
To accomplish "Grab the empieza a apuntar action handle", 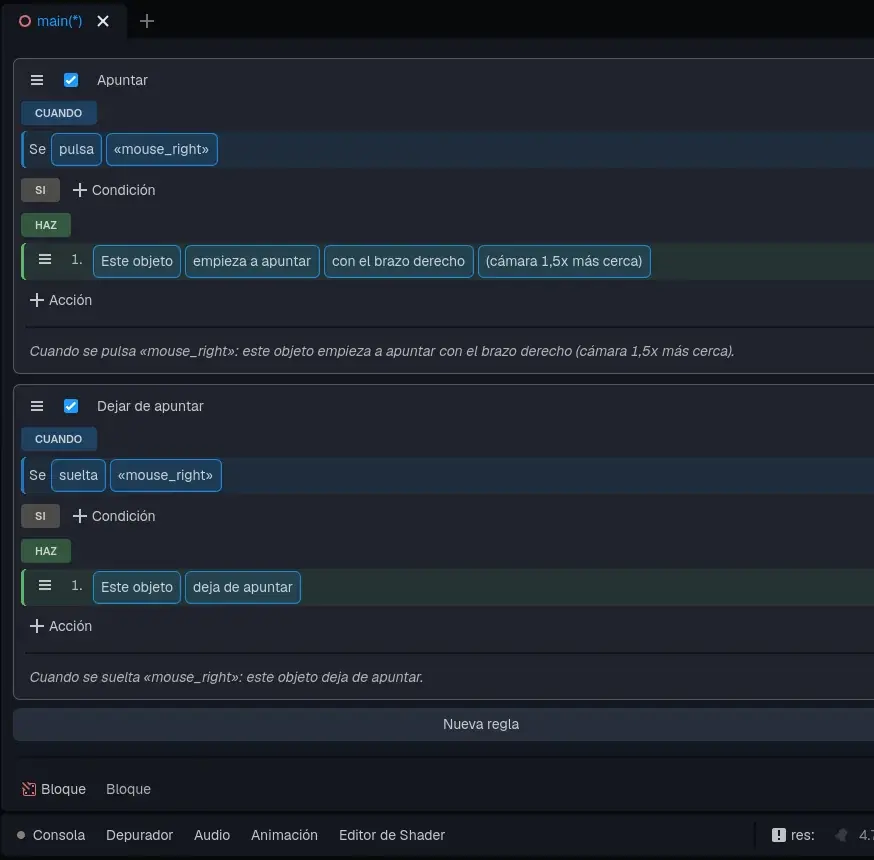I will pos(45,259).
